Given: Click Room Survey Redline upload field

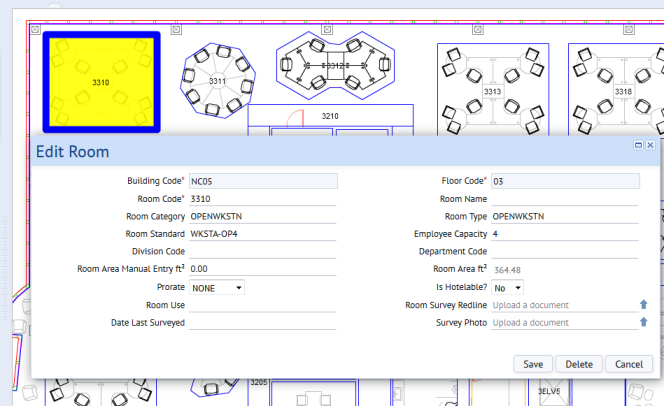Looking at the screenshot, I should [x=565, y=305].
